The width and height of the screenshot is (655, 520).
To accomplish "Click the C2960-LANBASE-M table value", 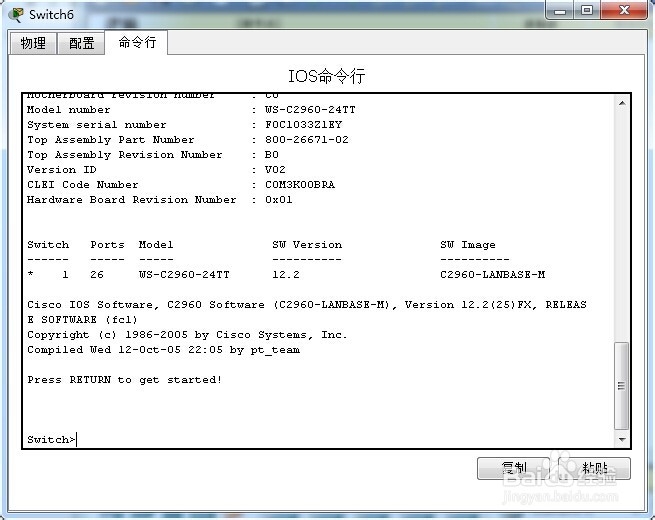I will [x=493, y=274].
